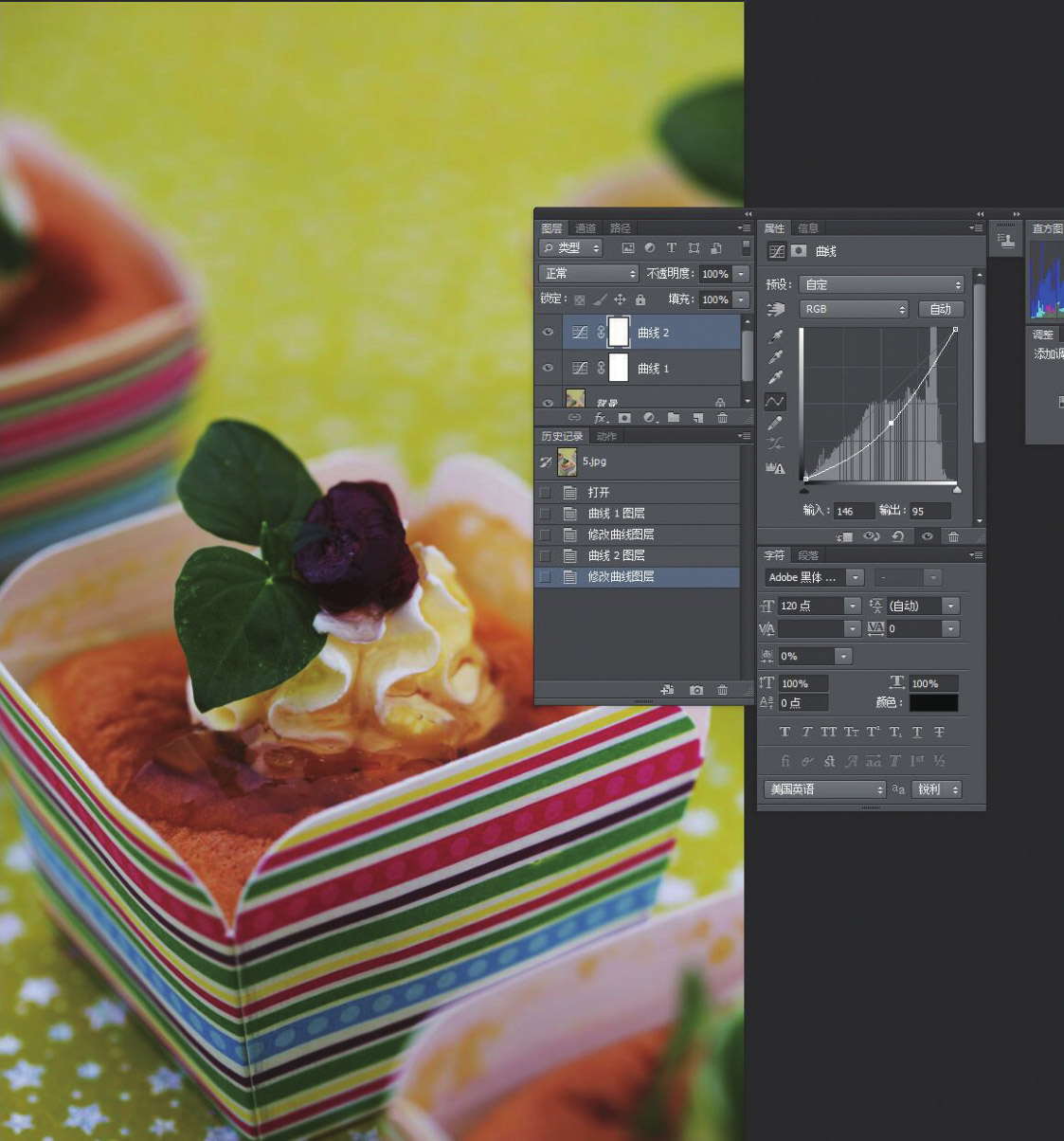The width and height of the screenshot is (1064, 1141).
Task: Click the text 颜色 color swatch
Action: click(933, 702)
